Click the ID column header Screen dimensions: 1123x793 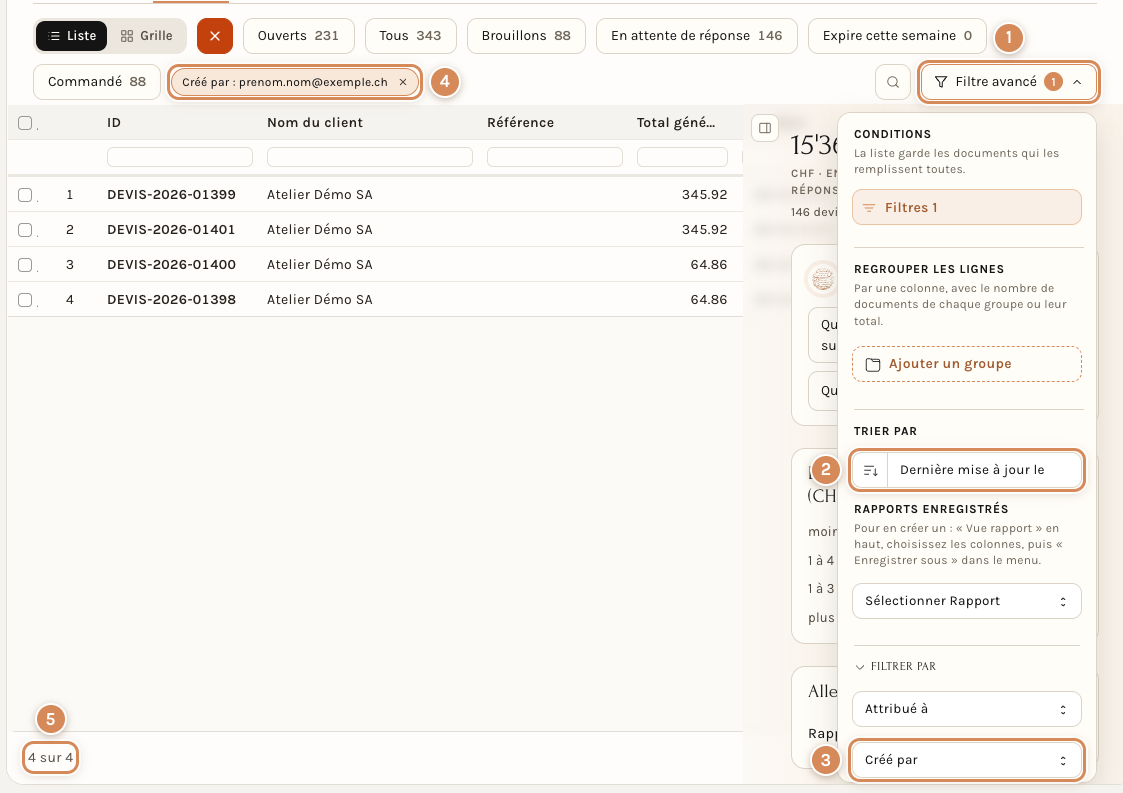tap(114, 123)
